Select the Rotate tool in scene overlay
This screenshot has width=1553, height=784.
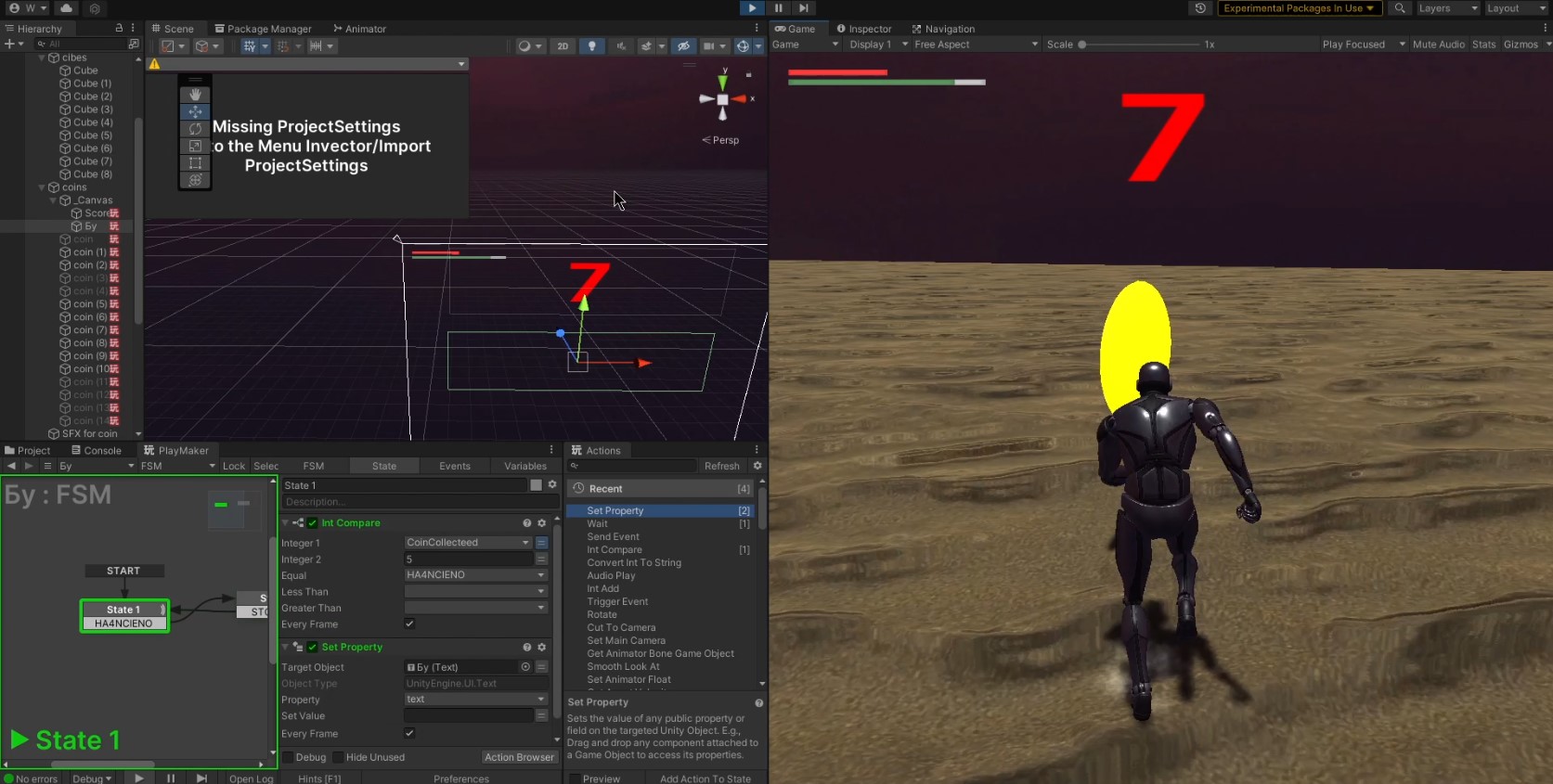click(195, 129)
